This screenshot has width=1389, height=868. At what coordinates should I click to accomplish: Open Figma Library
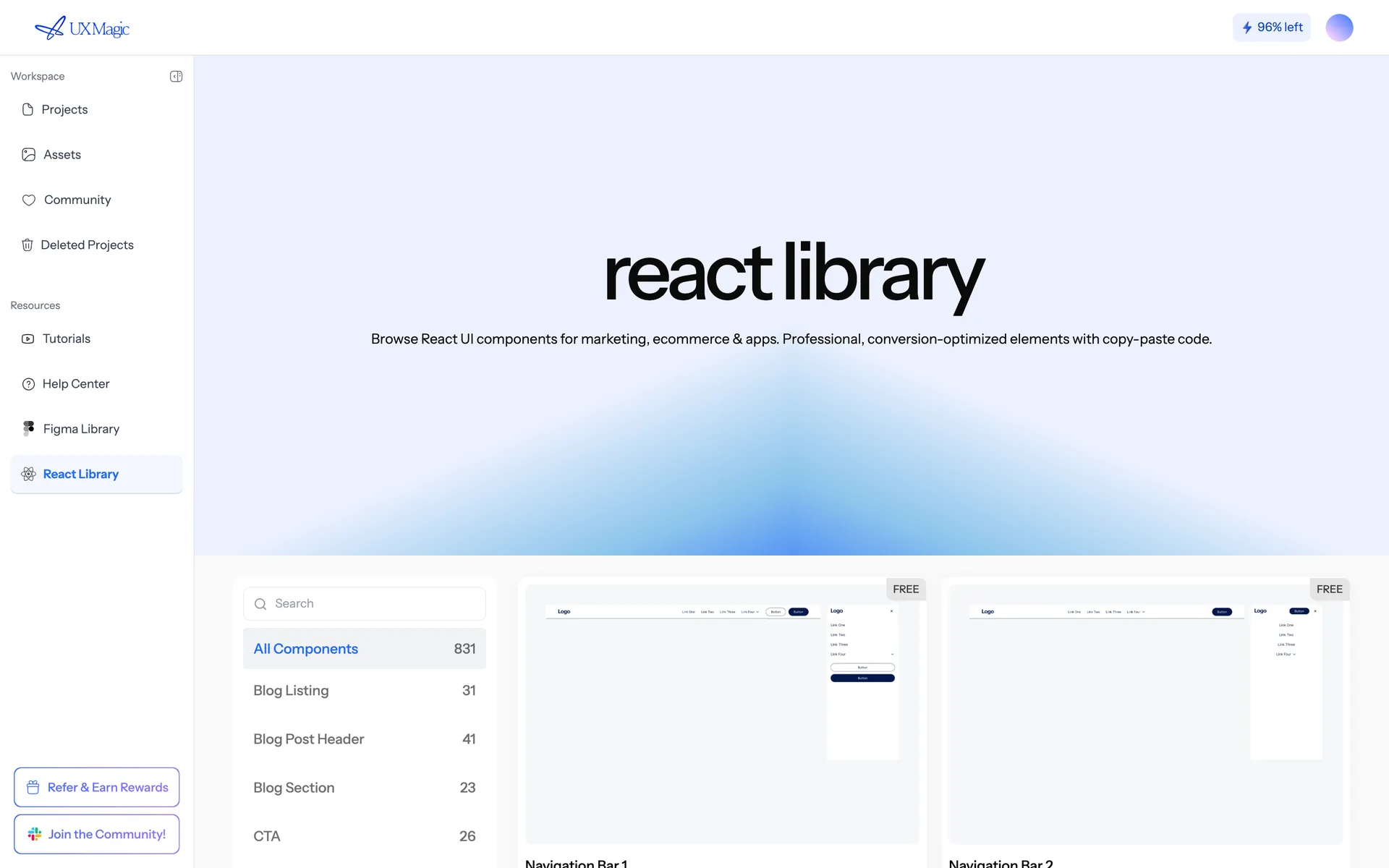coord(97,429)
